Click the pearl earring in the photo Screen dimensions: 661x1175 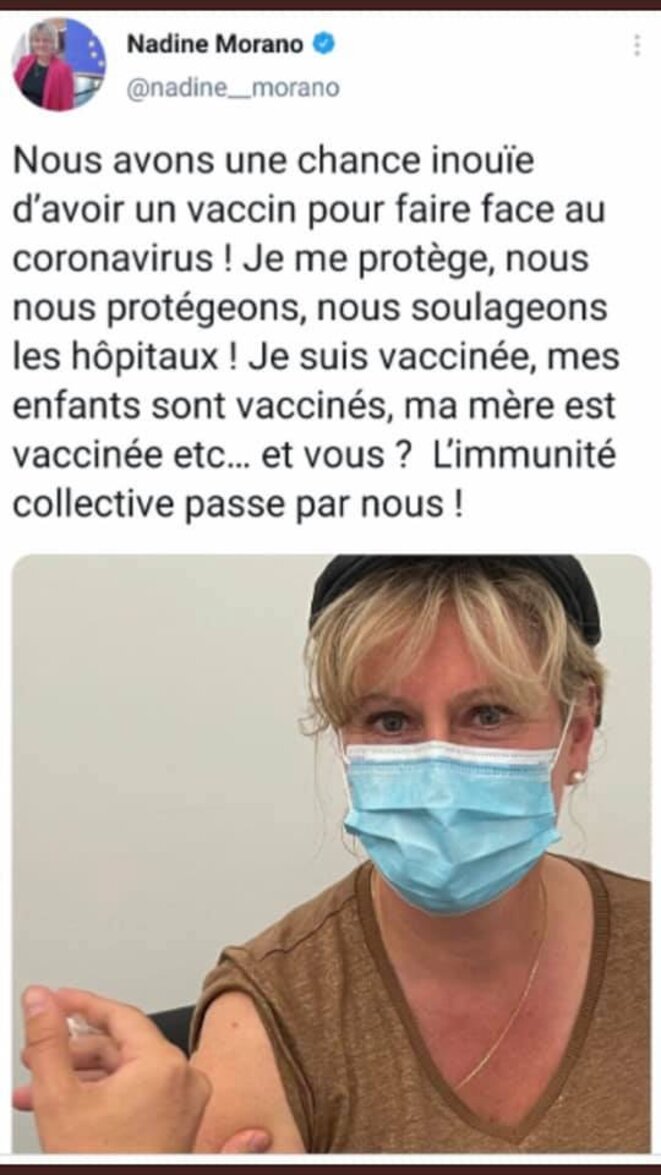(576, 777)
